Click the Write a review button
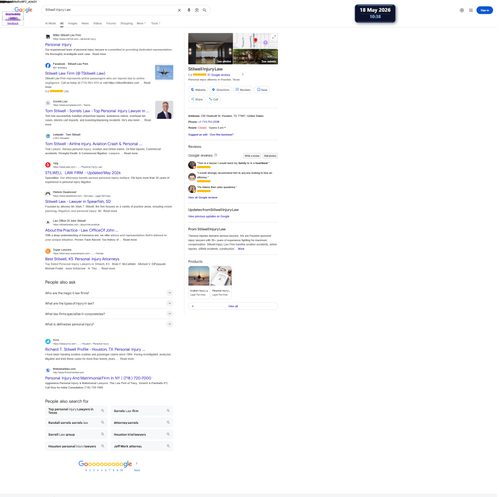 pyautogui.click(x=253, y=157)
